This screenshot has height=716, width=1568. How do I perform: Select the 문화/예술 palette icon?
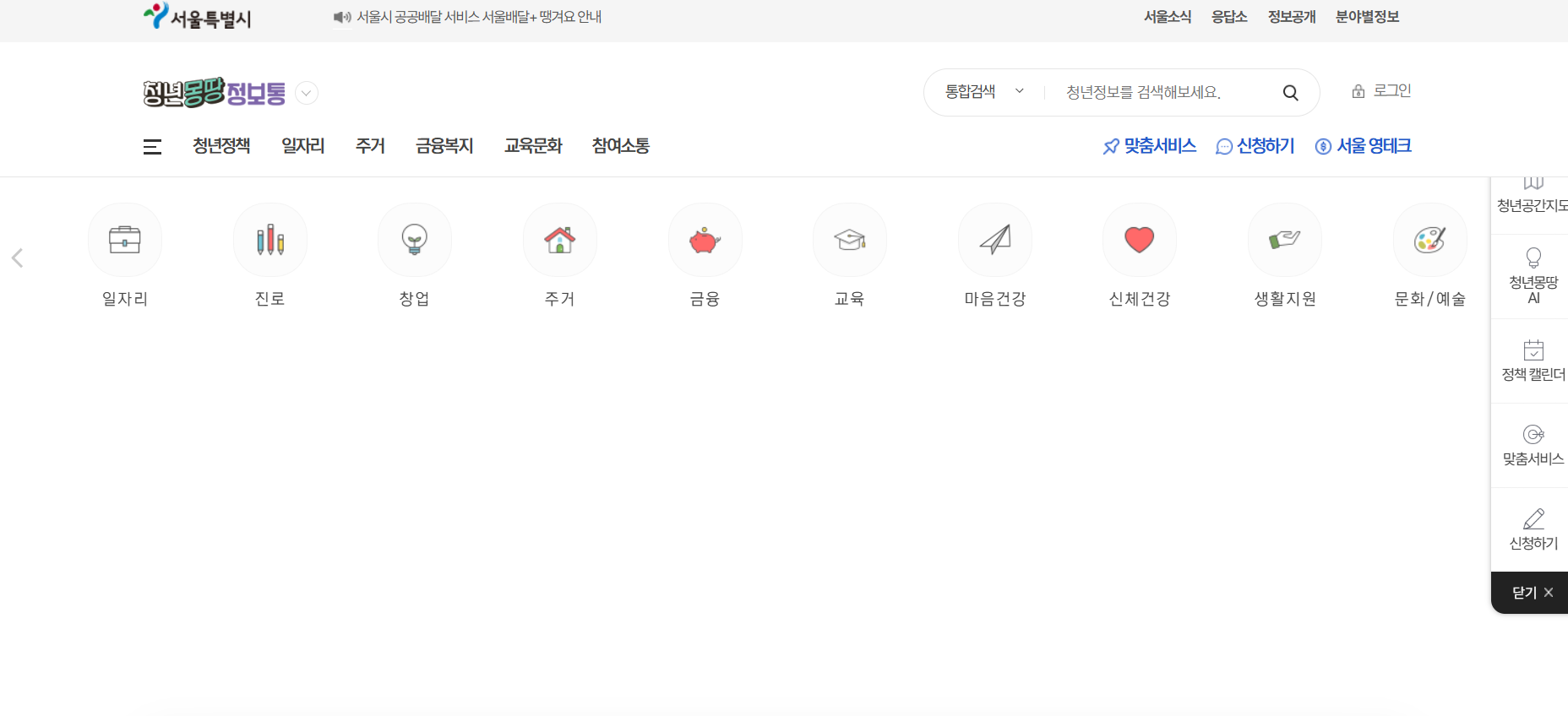[x=1430, y=240]
